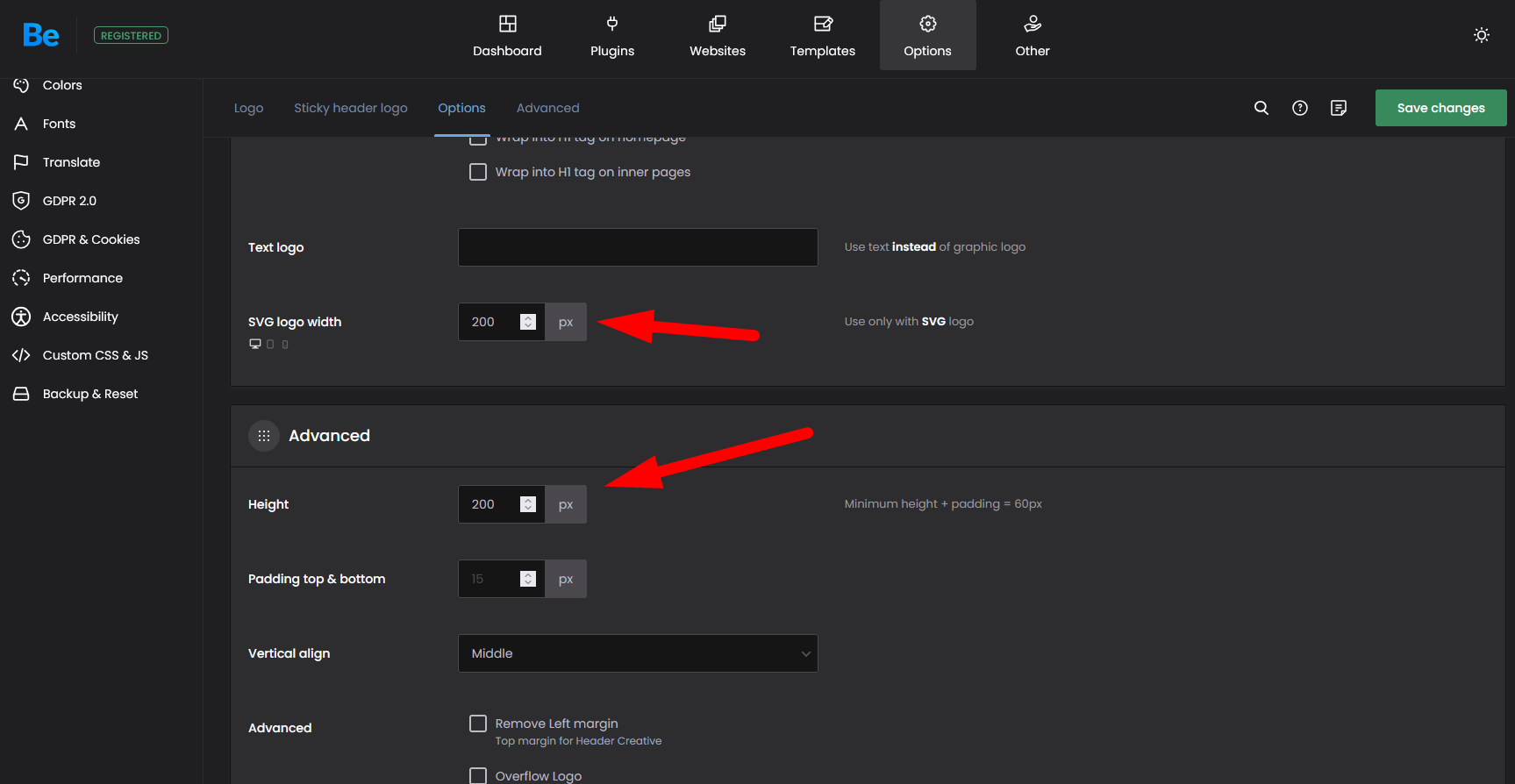This screenshot has height=784, width=1515.
Task: Enable the Overflow Logo checkbox
Action: pyautogui.click(x=478, y=775)
